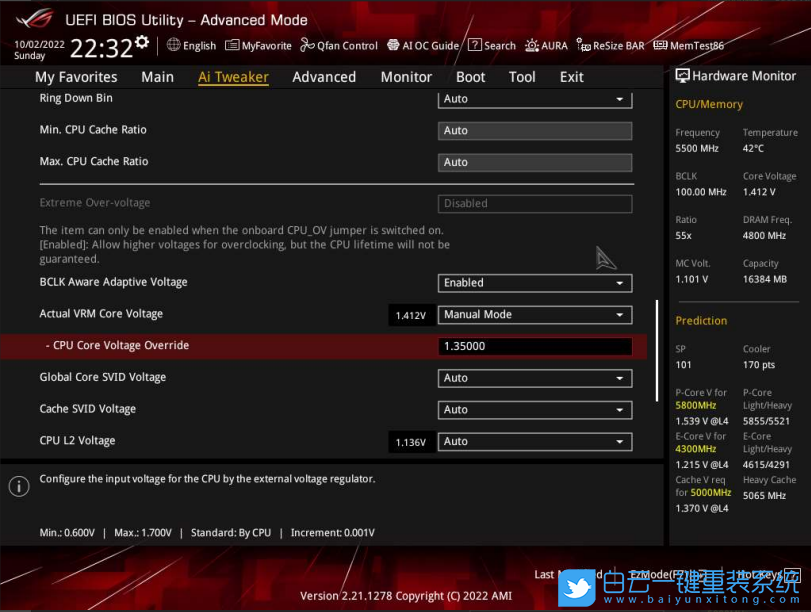
Task: Disable BCLK Aware Adaptive Voltage
Action: pyautogui.click(x=534, y=282)
